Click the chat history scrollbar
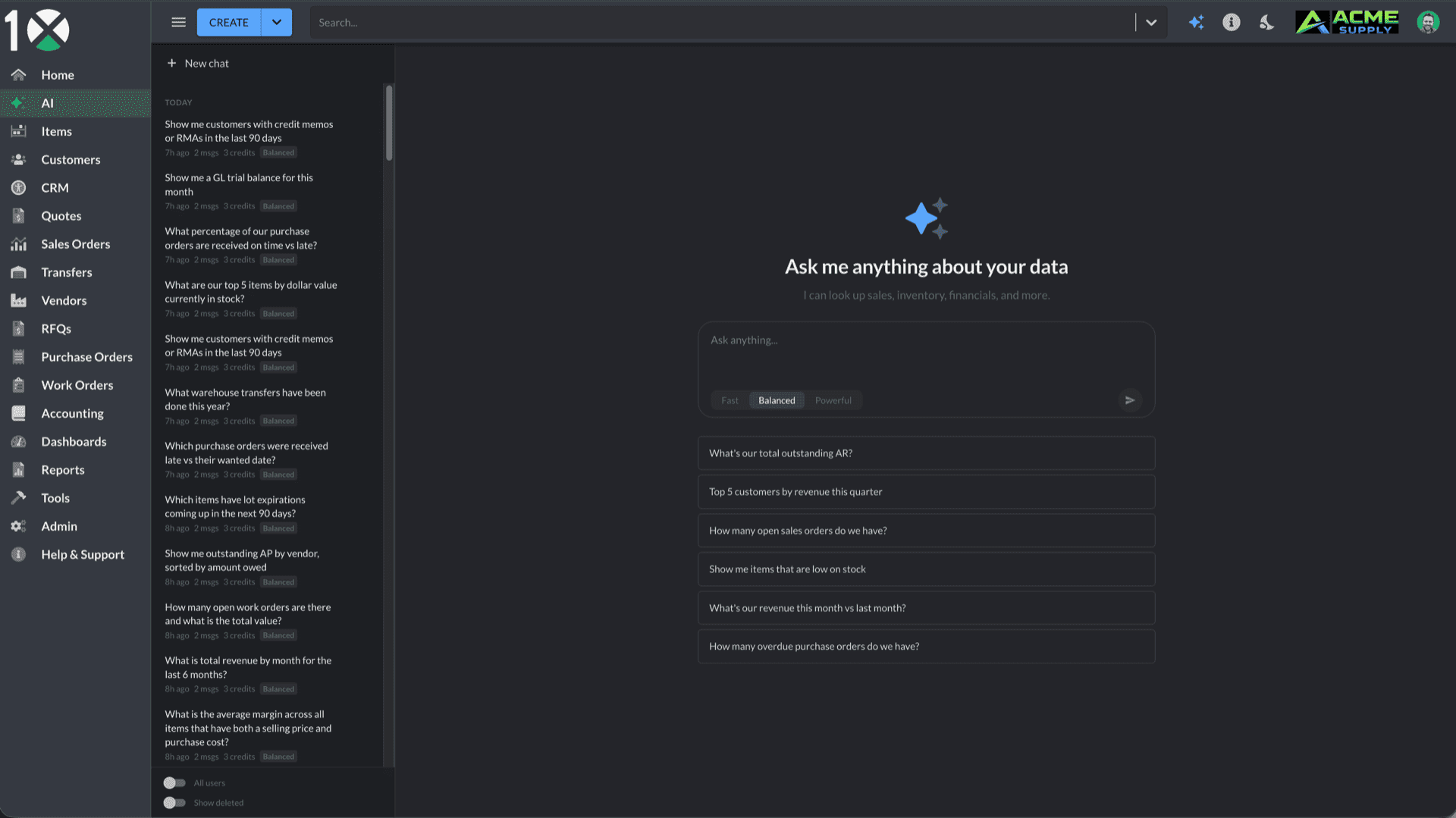The image size is (1456, 818). tap(389, 123)
